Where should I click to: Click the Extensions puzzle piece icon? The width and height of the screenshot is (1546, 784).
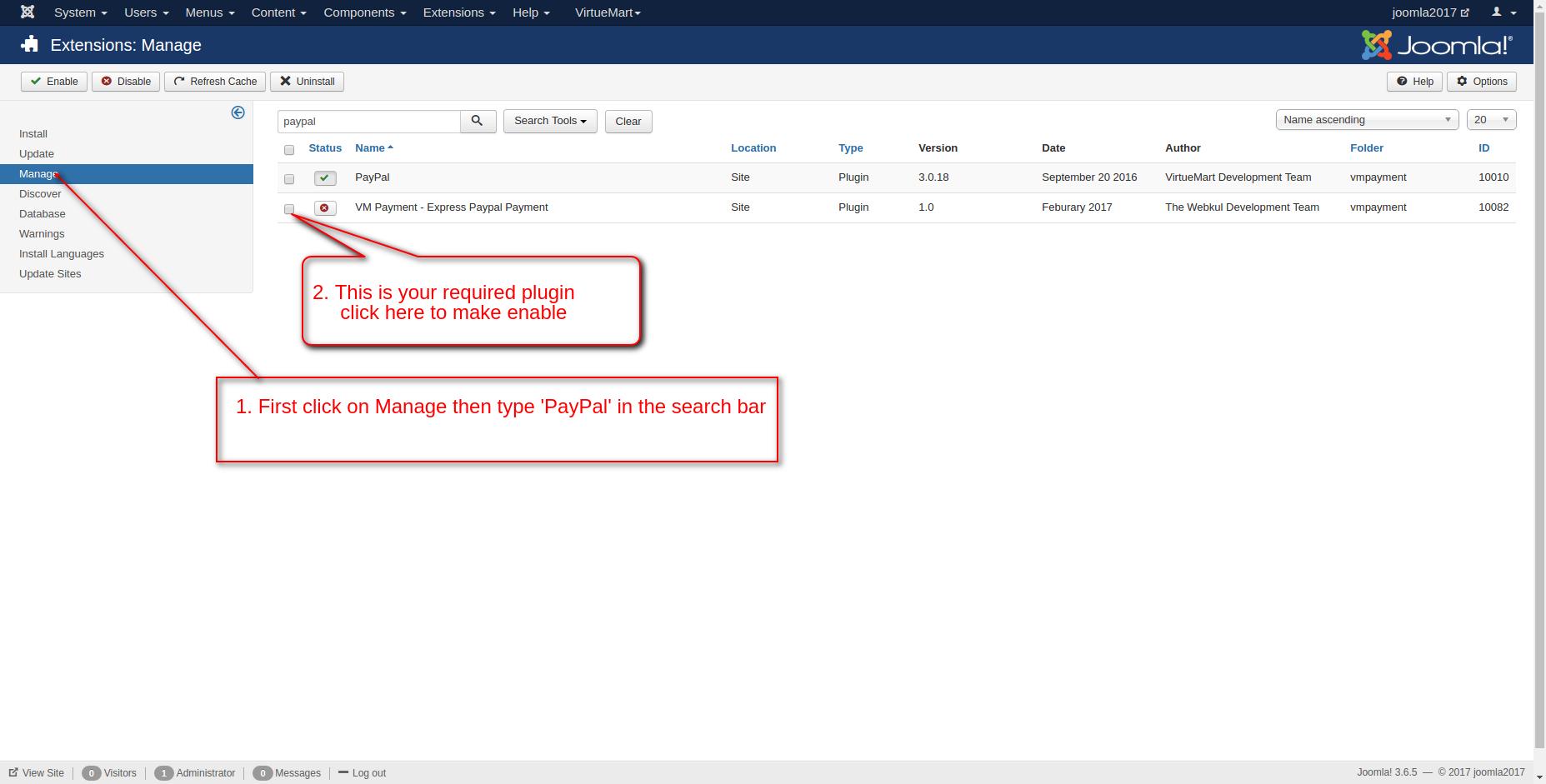coord(30,45)
